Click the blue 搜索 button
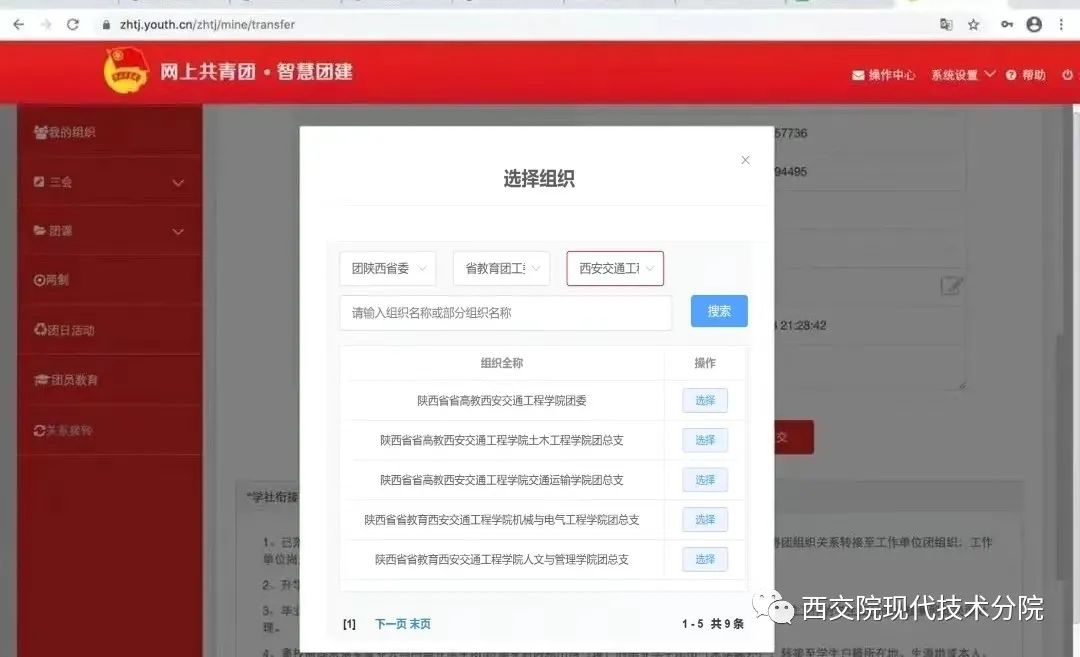This screenshot has width=1080, height=657. [x=719, y=311]
